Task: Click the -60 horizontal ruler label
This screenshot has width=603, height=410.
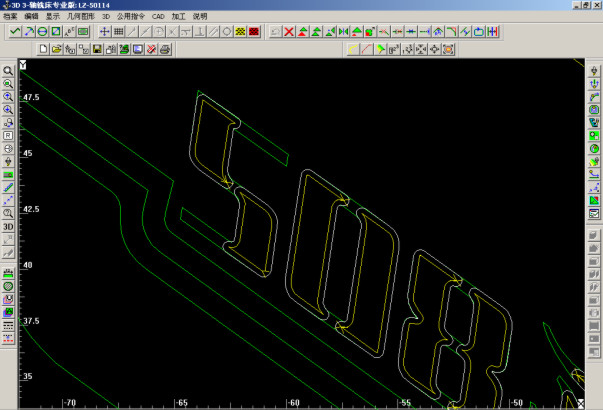Action: pos(294,403)
